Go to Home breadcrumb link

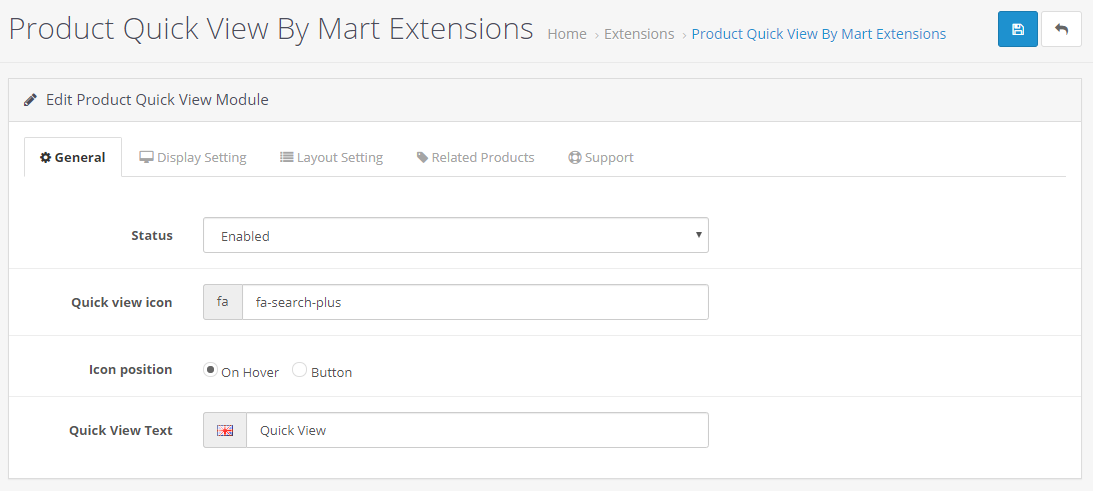(x=567, y=34)
